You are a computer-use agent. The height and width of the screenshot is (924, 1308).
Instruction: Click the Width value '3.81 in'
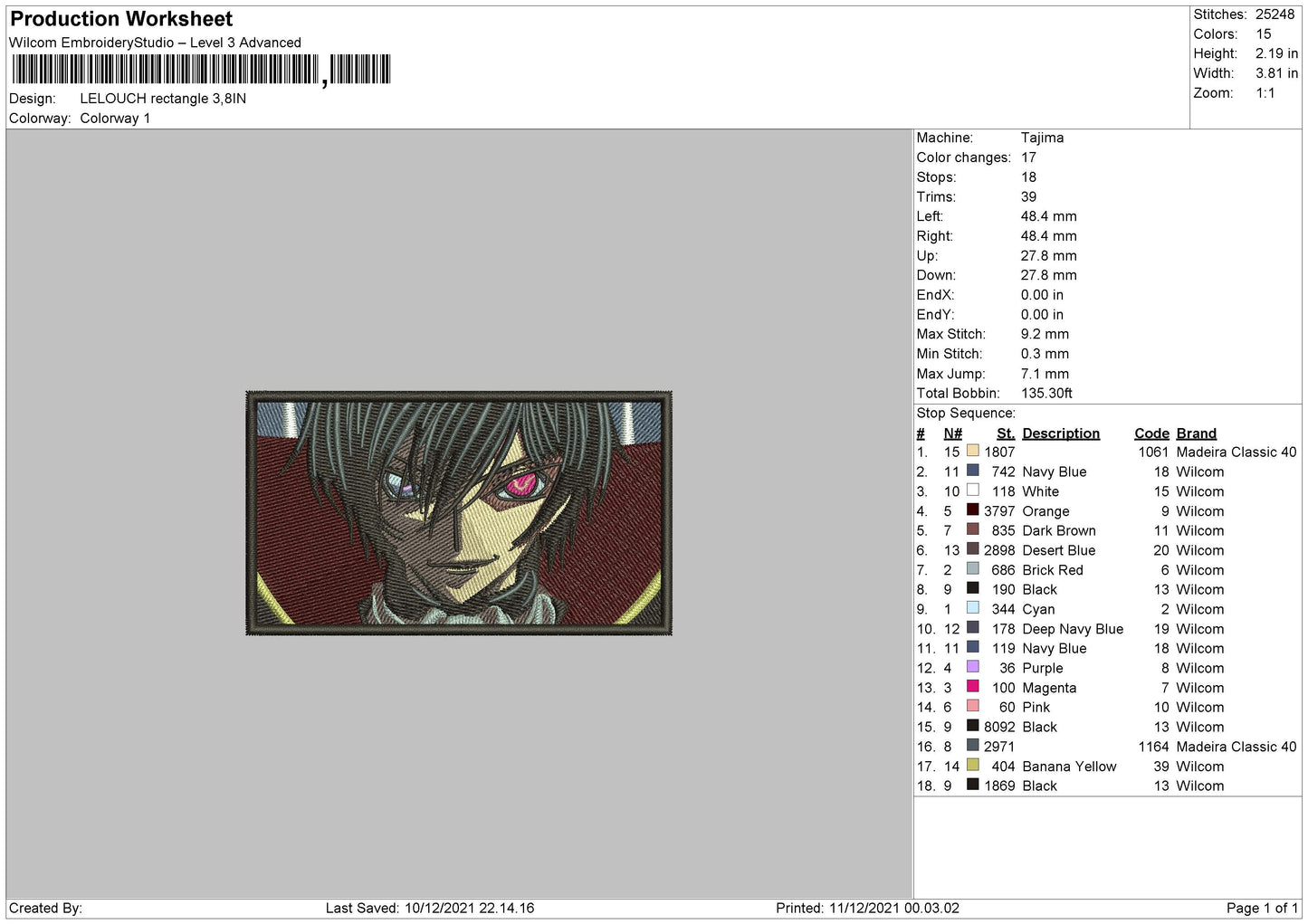pos(1276,73)
